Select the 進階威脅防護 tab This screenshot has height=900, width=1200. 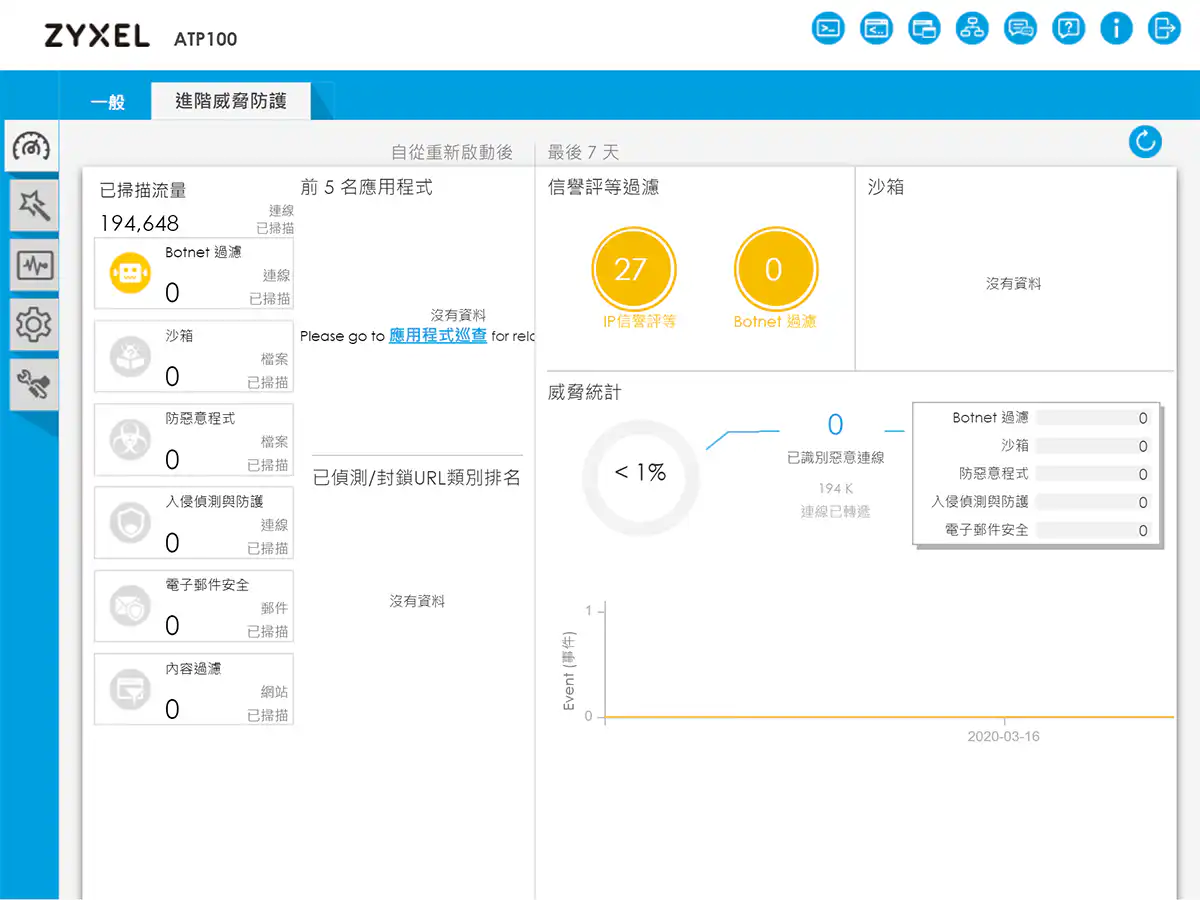[231, 101]
